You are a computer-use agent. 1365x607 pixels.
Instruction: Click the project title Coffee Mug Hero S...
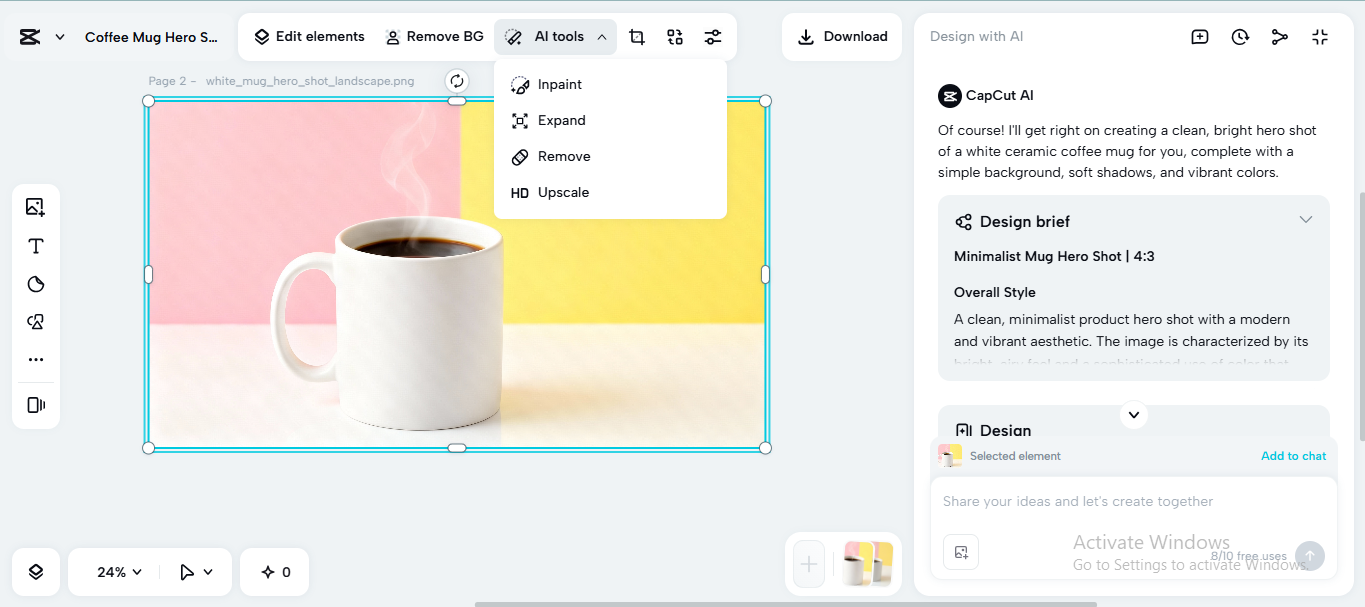click(151, 37)
